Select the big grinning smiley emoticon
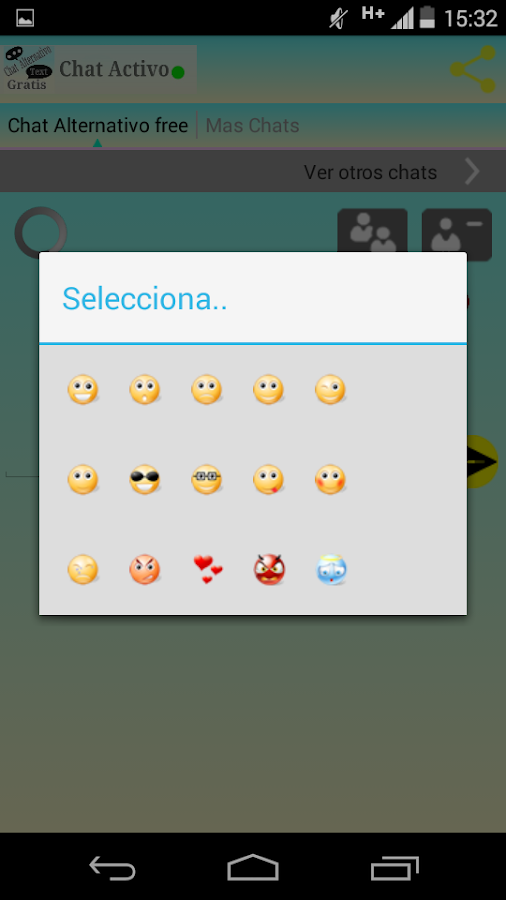The width and height of the screenshot is (506, 900). pyautogui.click(x=83, y=390)
